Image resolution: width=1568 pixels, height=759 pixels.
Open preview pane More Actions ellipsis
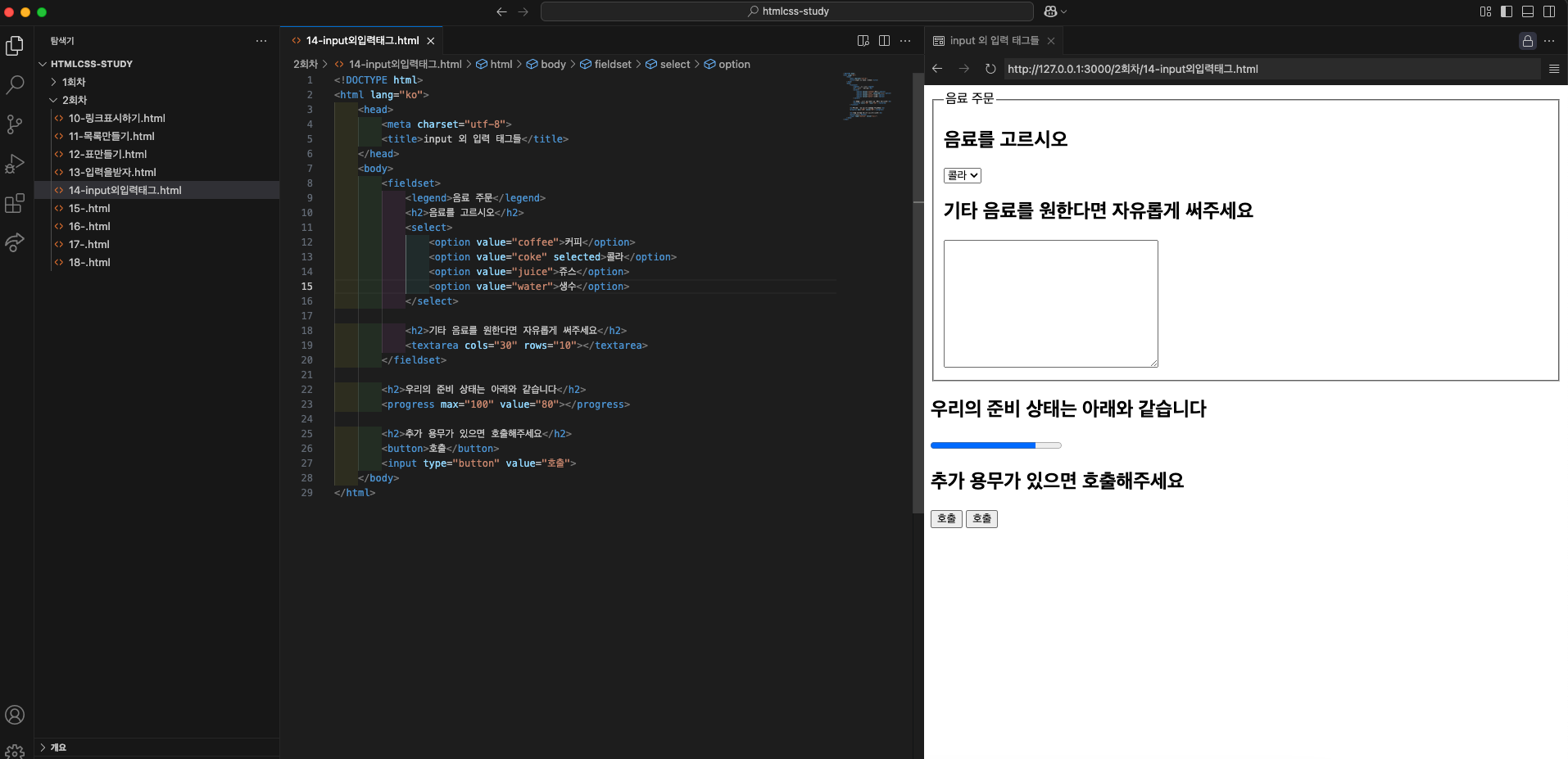1549,41
